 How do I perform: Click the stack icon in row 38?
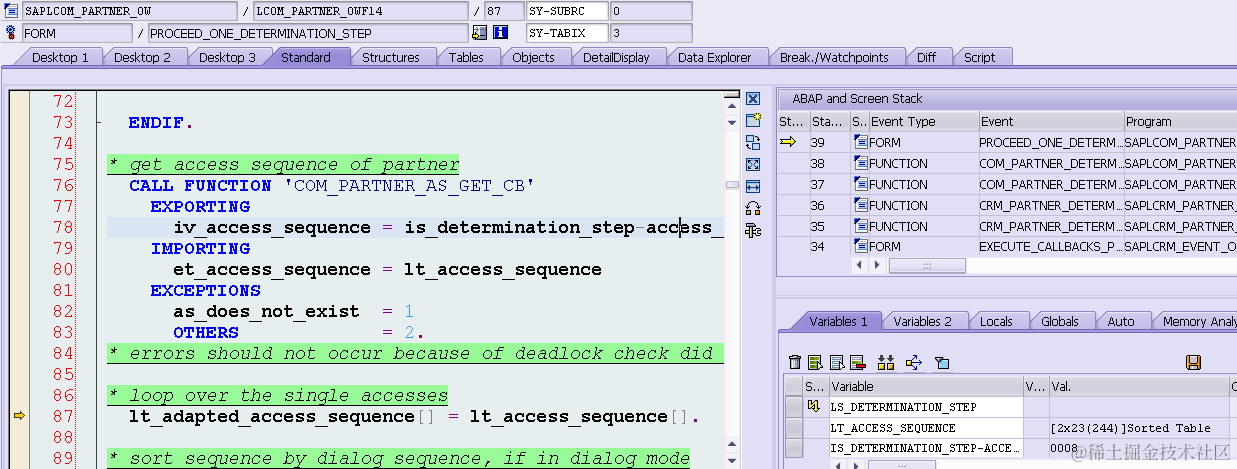pyautogui.click(x=860, y=163)
